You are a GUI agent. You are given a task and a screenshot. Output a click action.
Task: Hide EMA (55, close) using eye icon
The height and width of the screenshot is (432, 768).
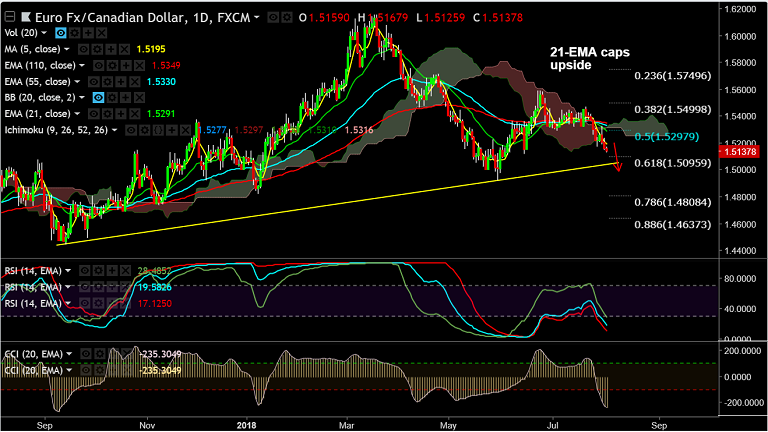[x=94, y=81]
